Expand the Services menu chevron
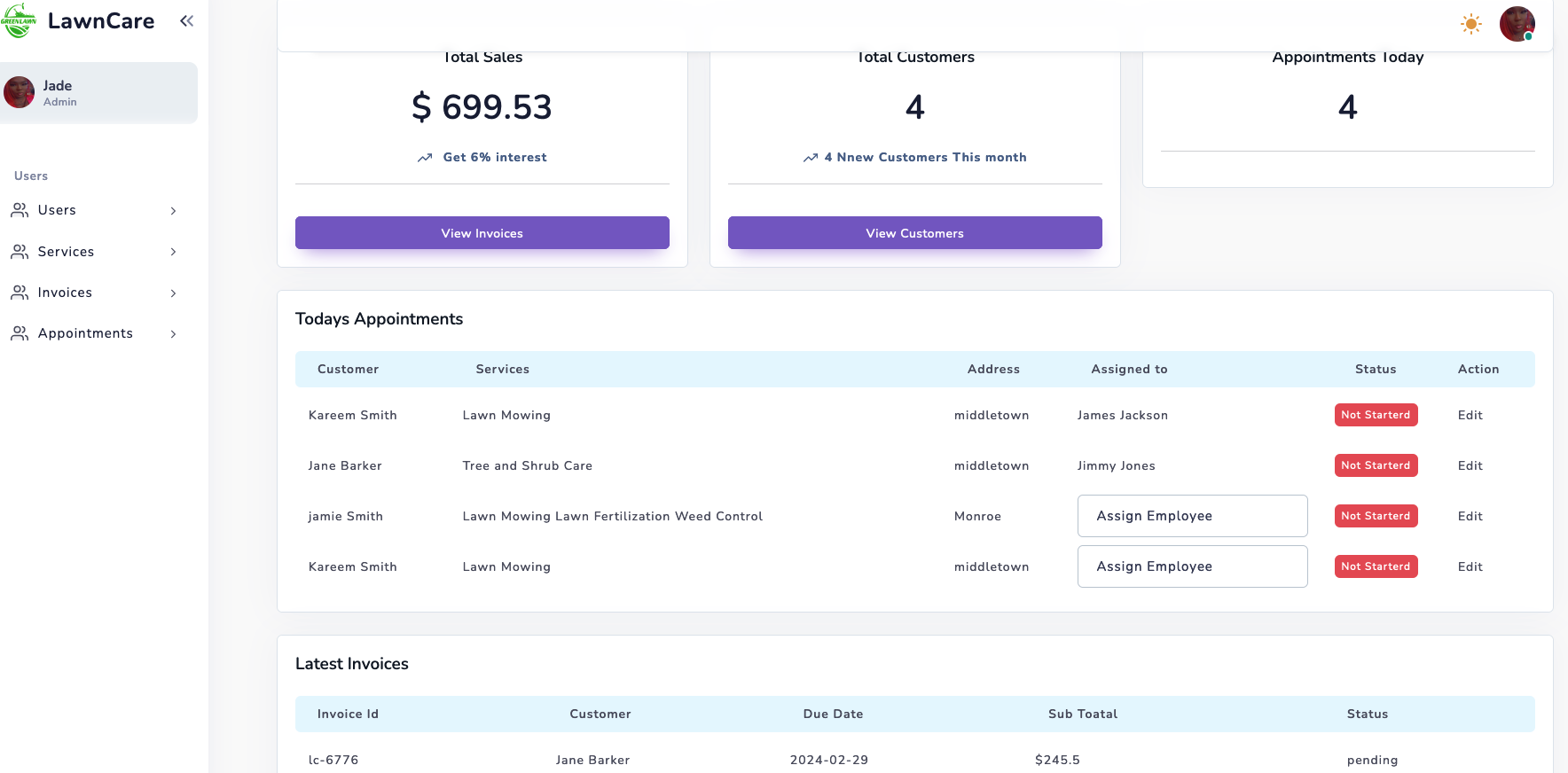This screenshot has height=773, width=1568. click(x=173, y=252)
